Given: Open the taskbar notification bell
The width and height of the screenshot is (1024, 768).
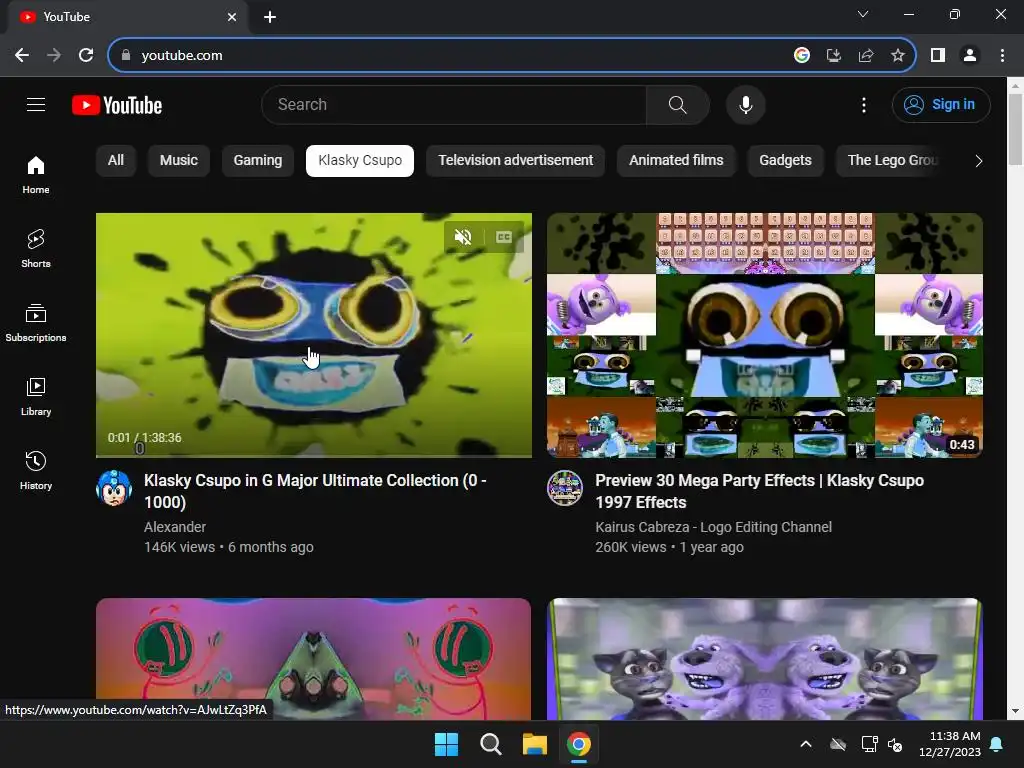Looking at the screenshot, I should pos(997,744).
